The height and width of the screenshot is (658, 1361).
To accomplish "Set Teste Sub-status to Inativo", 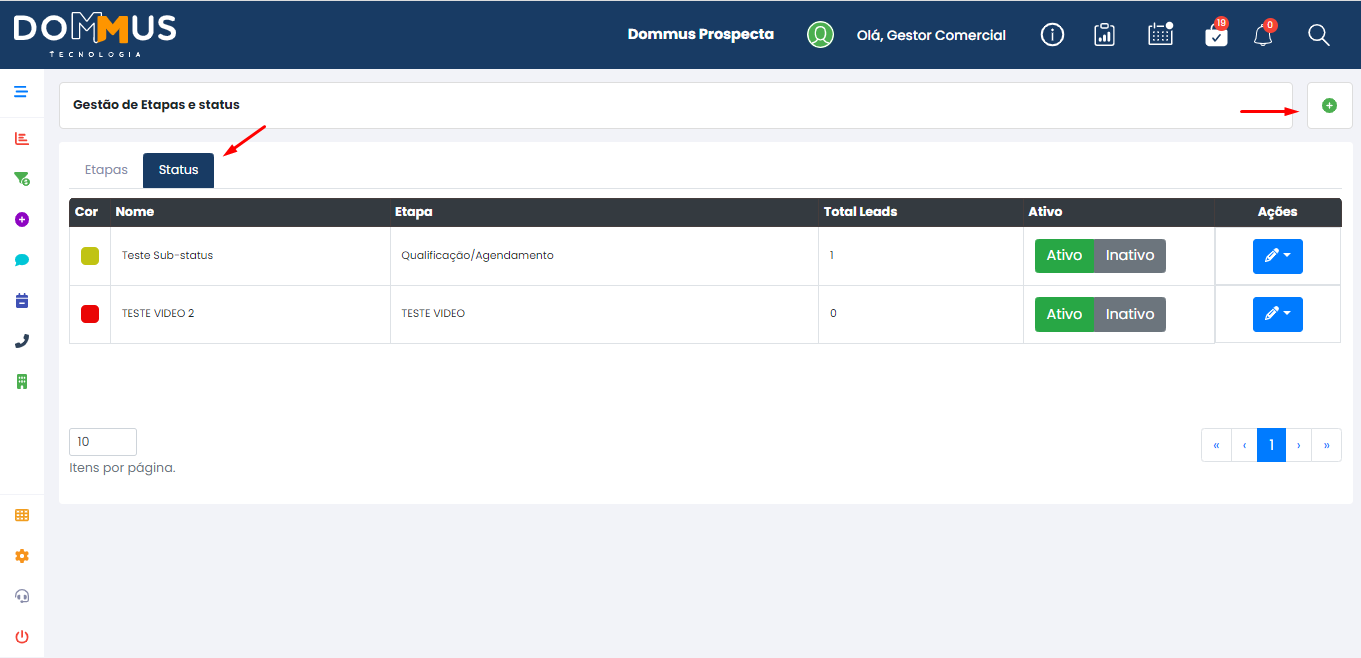I will (x=1130, y=256).
